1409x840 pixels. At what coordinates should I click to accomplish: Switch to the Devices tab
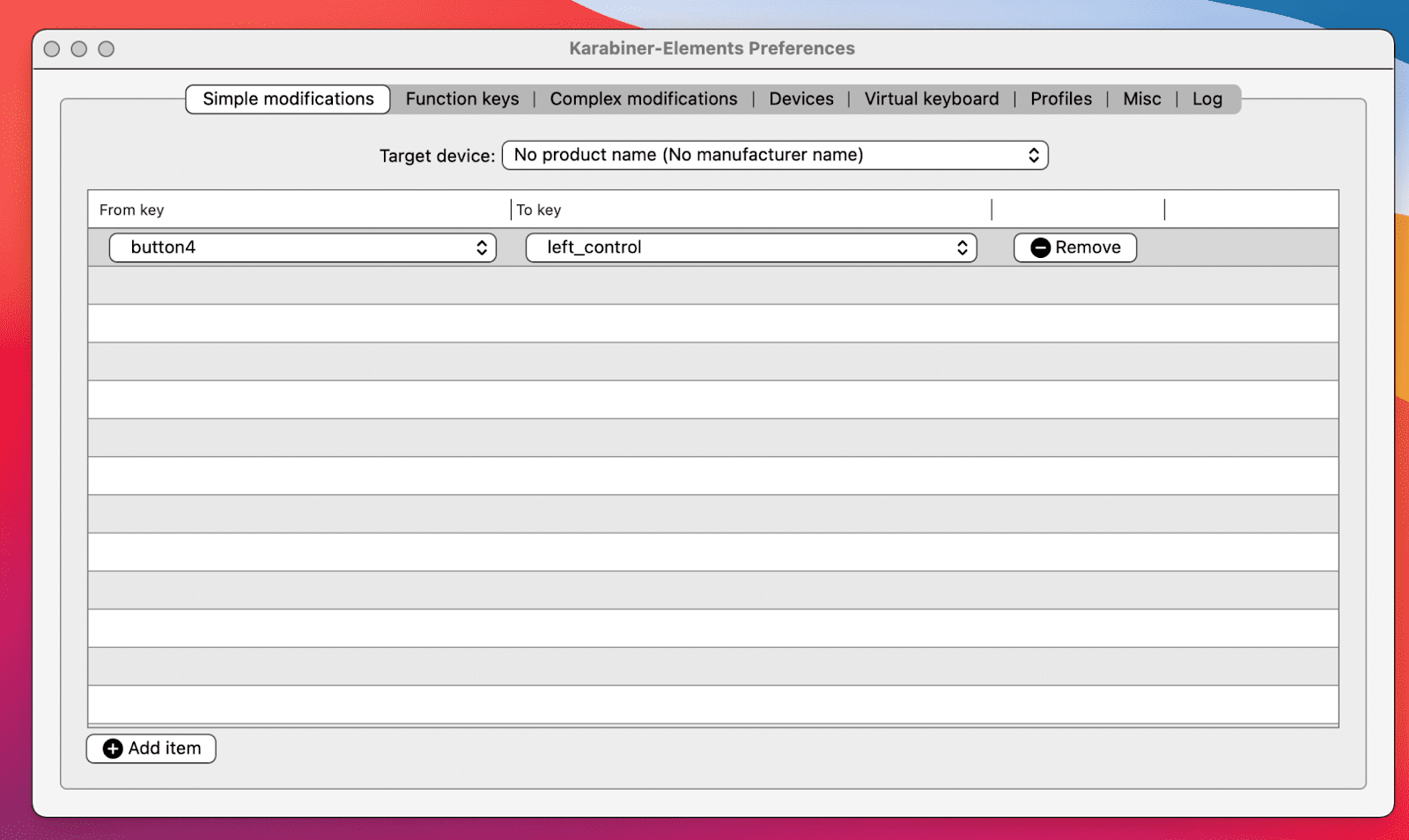tap(801, 99)
